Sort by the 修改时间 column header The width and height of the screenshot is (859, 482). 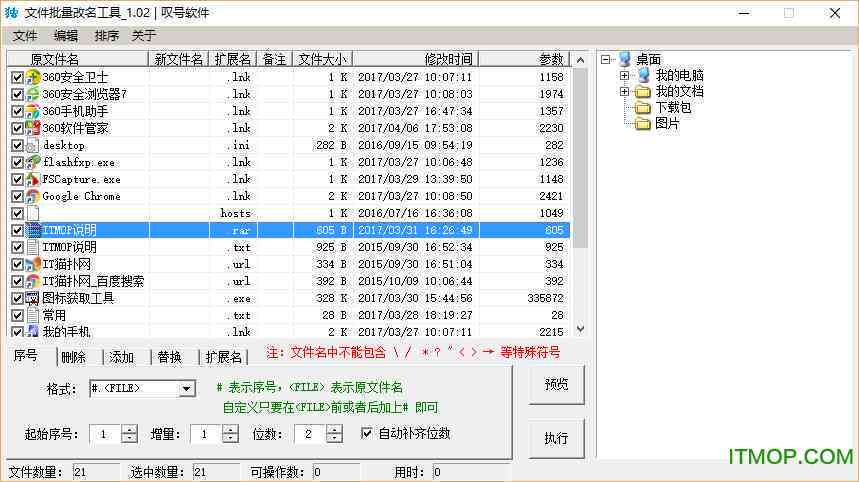click(415, 59)
